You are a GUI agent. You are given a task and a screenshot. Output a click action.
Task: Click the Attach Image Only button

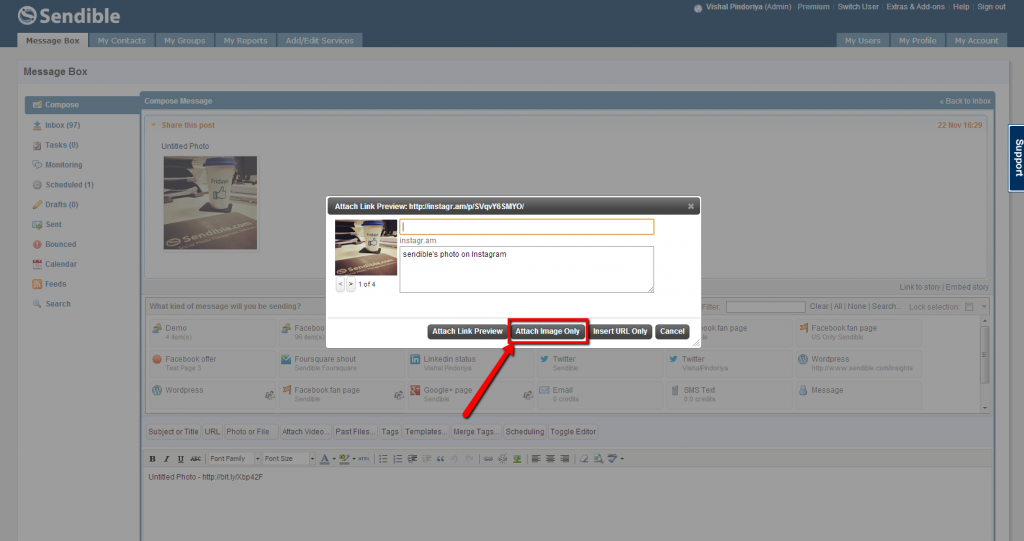[x=547, y=331]
